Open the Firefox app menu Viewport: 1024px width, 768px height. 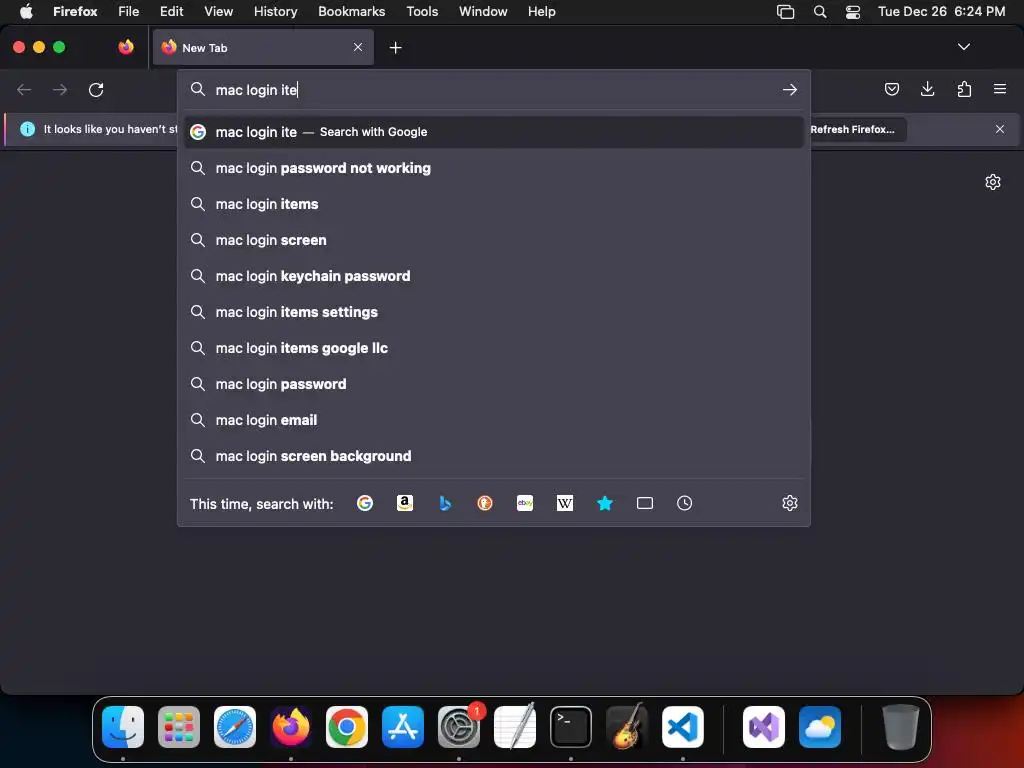point(75,11)
